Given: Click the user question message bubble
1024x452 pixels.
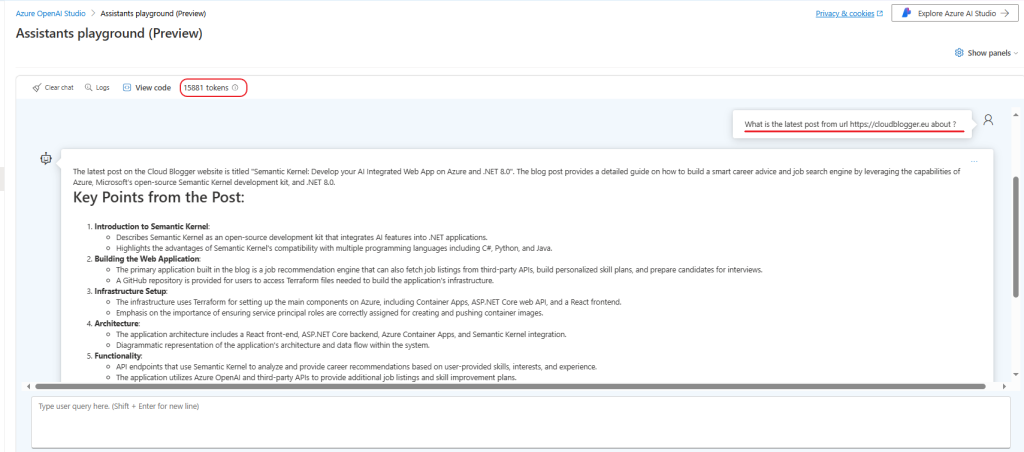Looking at the screenshot, I should 852,124.
